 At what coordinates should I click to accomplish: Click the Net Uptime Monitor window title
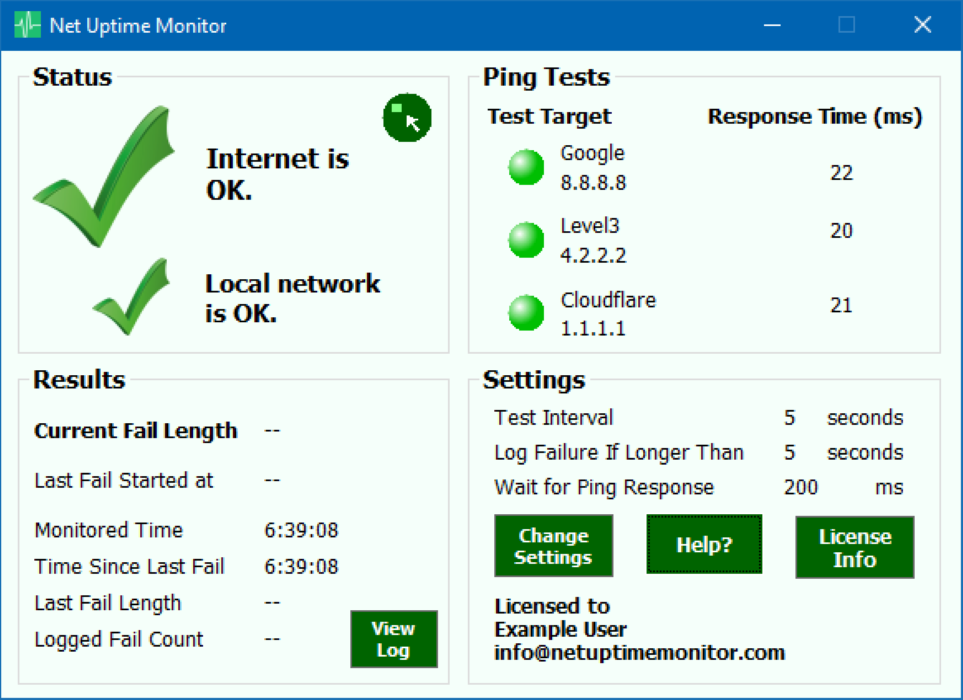[138, 26]
